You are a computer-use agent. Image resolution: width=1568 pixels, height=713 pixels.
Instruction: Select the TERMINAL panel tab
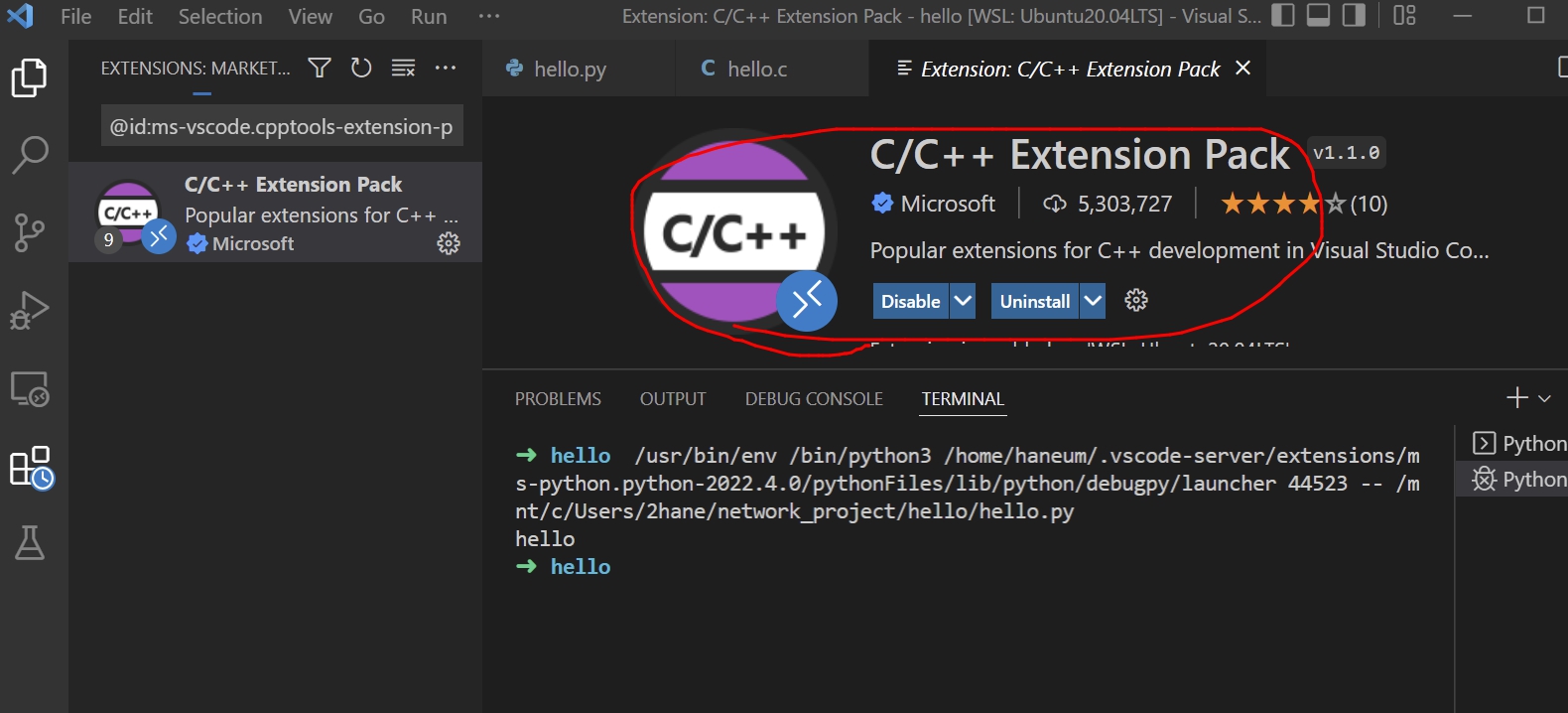coord(963,398)
